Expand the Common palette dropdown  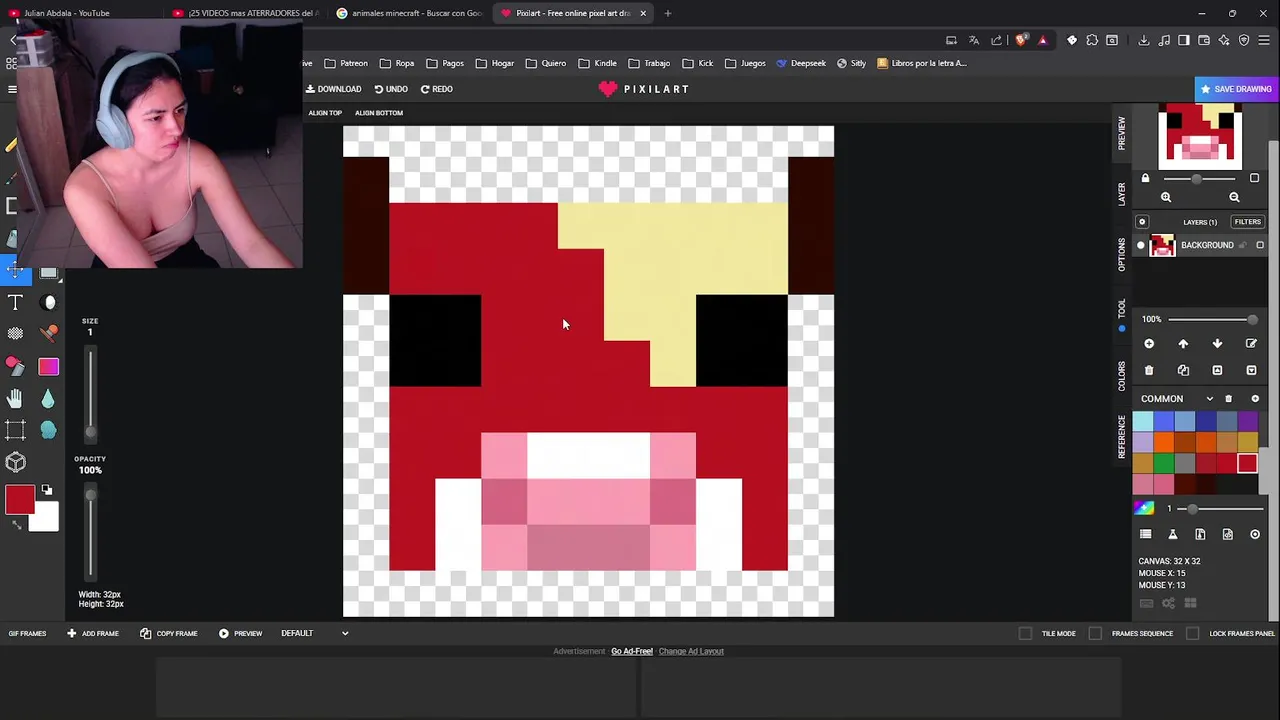pyautogui.click(x=1209, y=399)
